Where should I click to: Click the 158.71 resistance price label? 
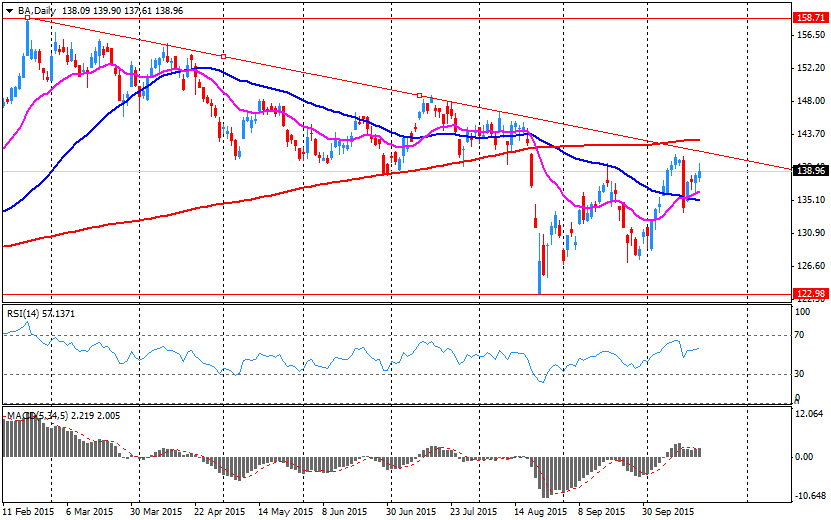coord(809,18)
